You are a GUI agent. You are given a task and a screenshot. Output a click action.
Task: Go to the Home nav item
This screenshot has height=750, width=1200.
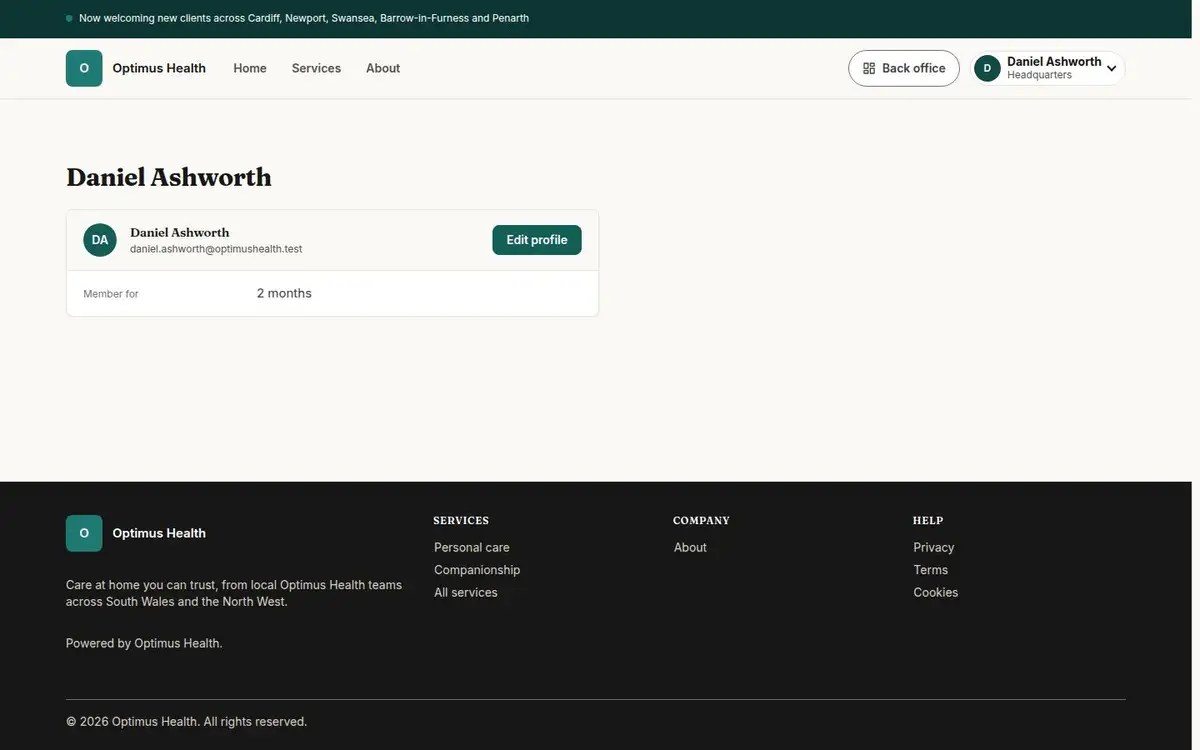(x=250, y=68)
